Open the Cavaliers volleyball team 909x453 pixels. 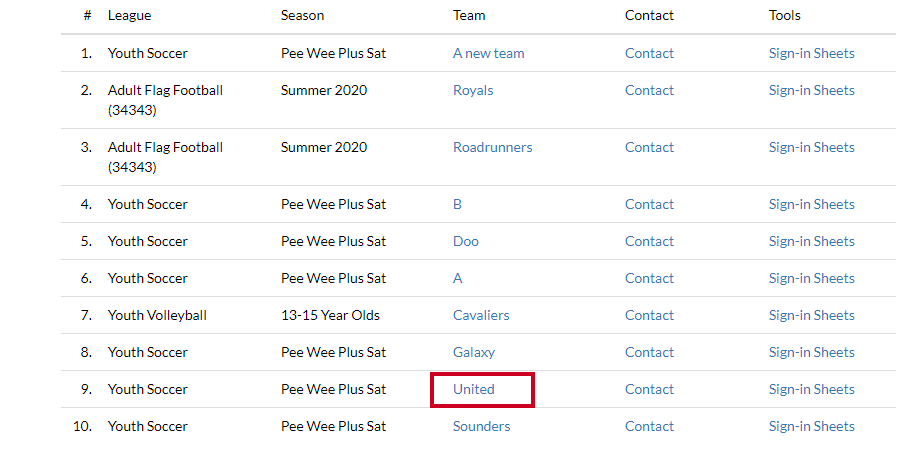tap(481, 316)
